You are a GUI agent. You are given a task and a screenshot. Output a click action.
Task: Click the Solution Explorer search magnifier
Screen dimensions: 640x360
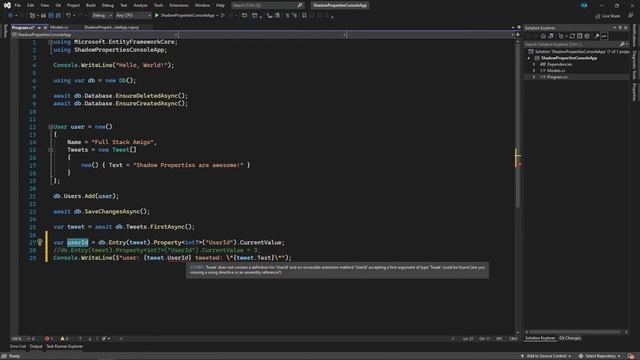tap(622, 44)
